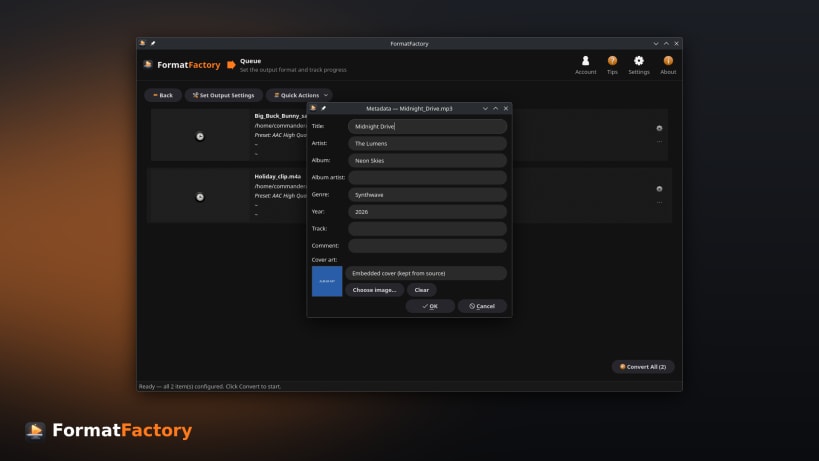Image resolution: width=819 pixels, height=461 pixels.
Task: Click the app icon in the FormatFactory main title bar
Action: (142, 43)
